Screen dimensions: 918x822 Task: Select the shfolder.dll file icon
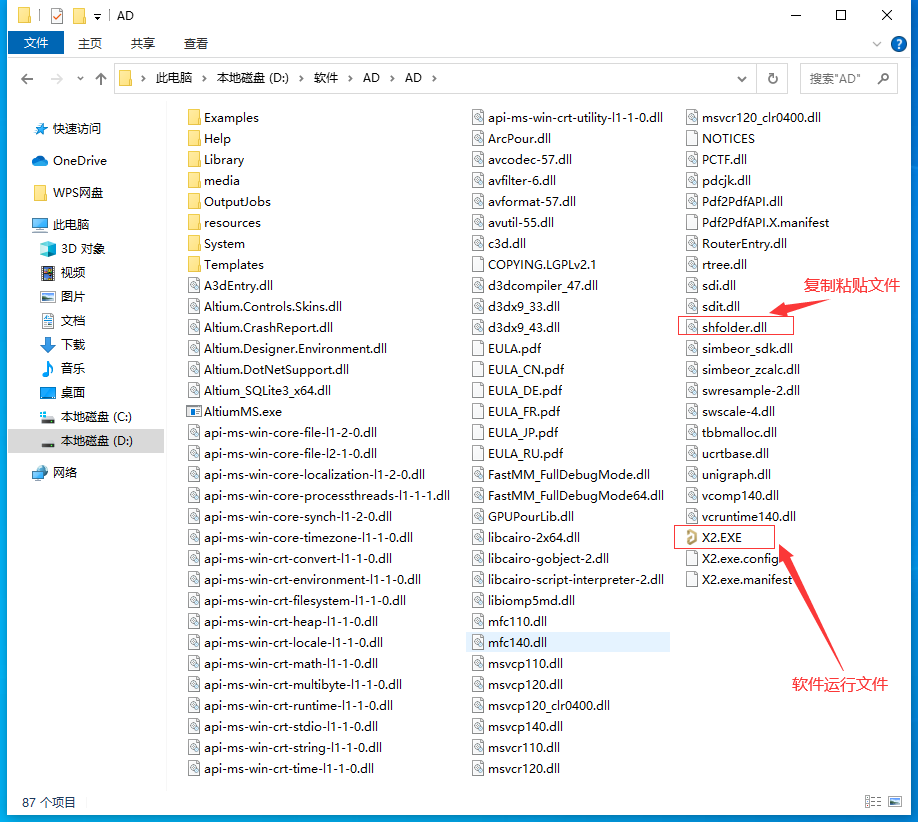click(x=692, y=327)
